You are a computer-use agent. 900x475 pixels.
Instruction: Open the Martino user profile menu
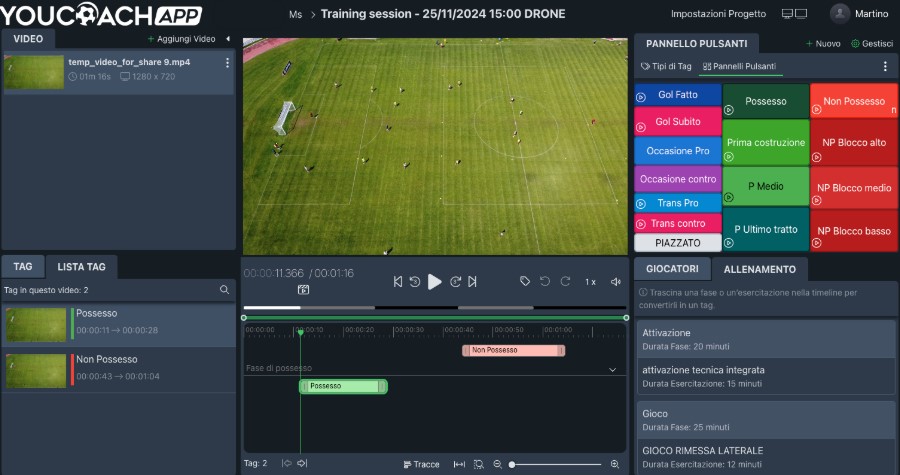click(859, 14)
